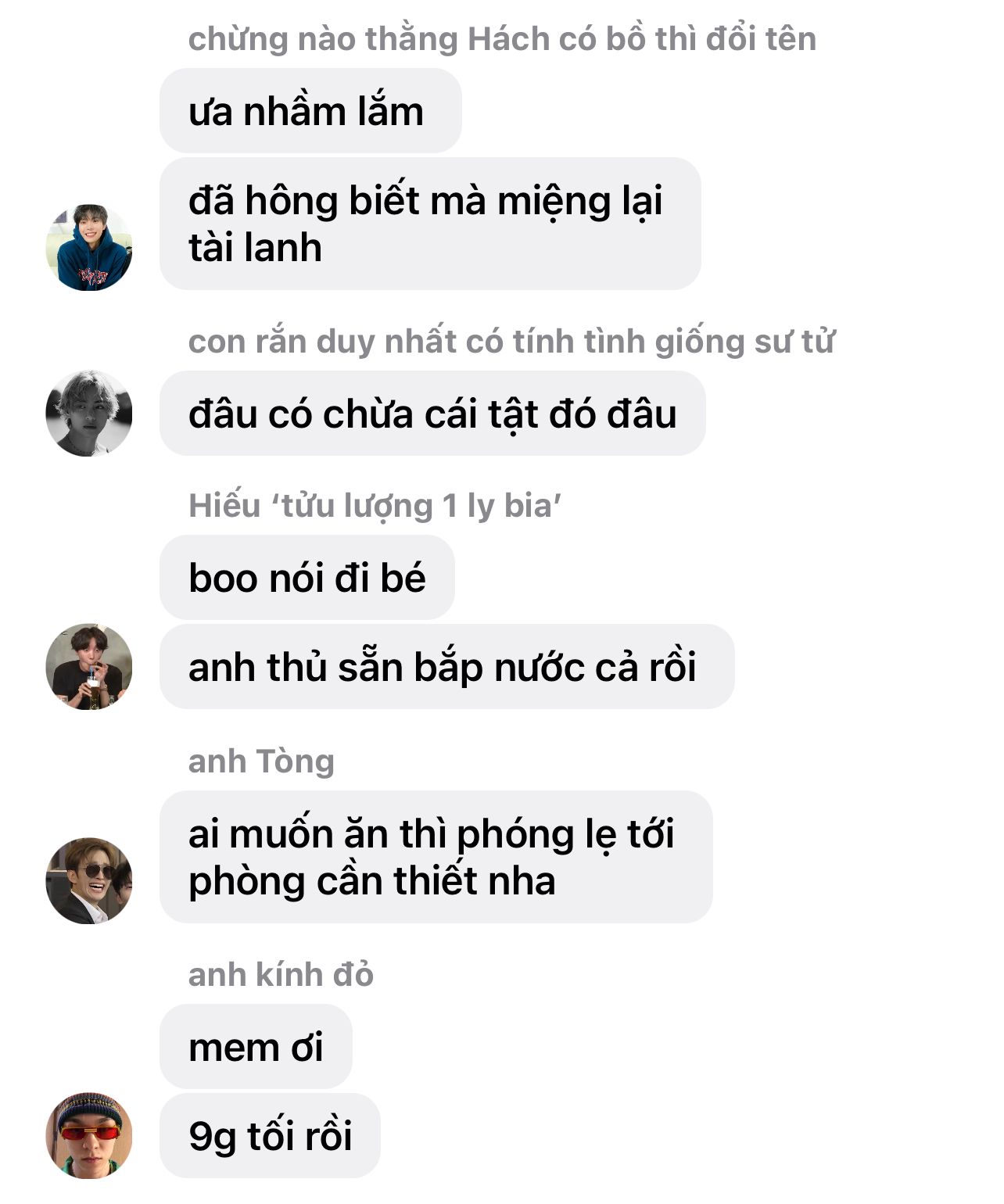Tap message 'ai muốn ăn thì phóng lẹ tới'
The image size is (1004, 1204).
436,857
